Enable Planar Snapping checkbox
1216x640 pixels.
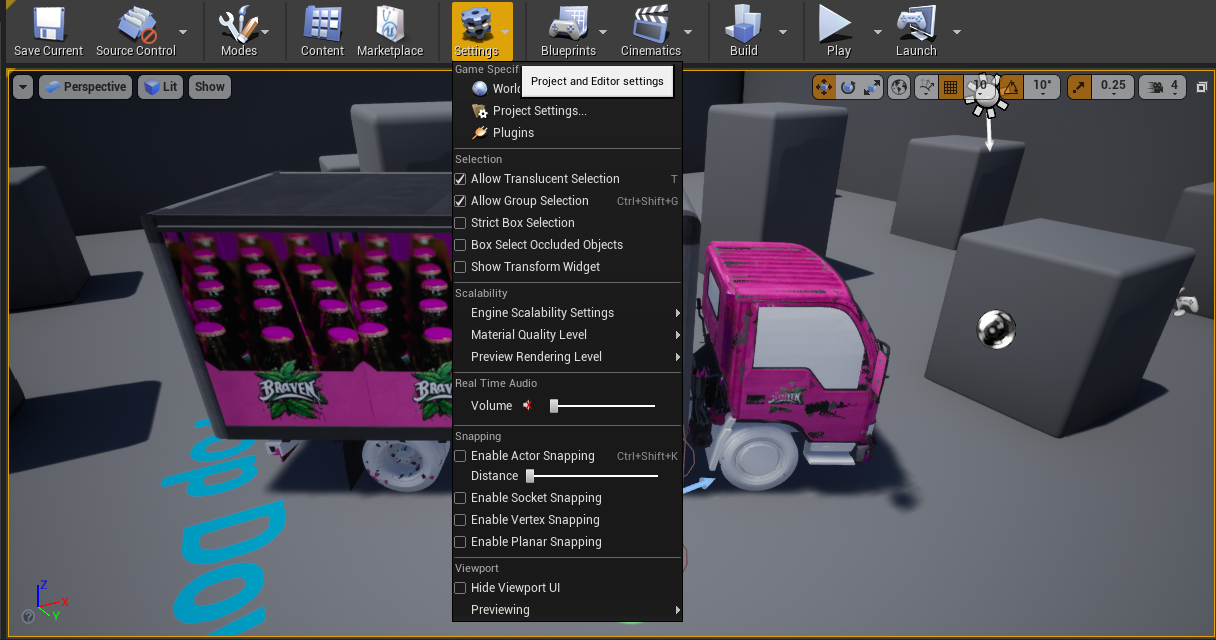pyautogui.click(x=461, y=542)
